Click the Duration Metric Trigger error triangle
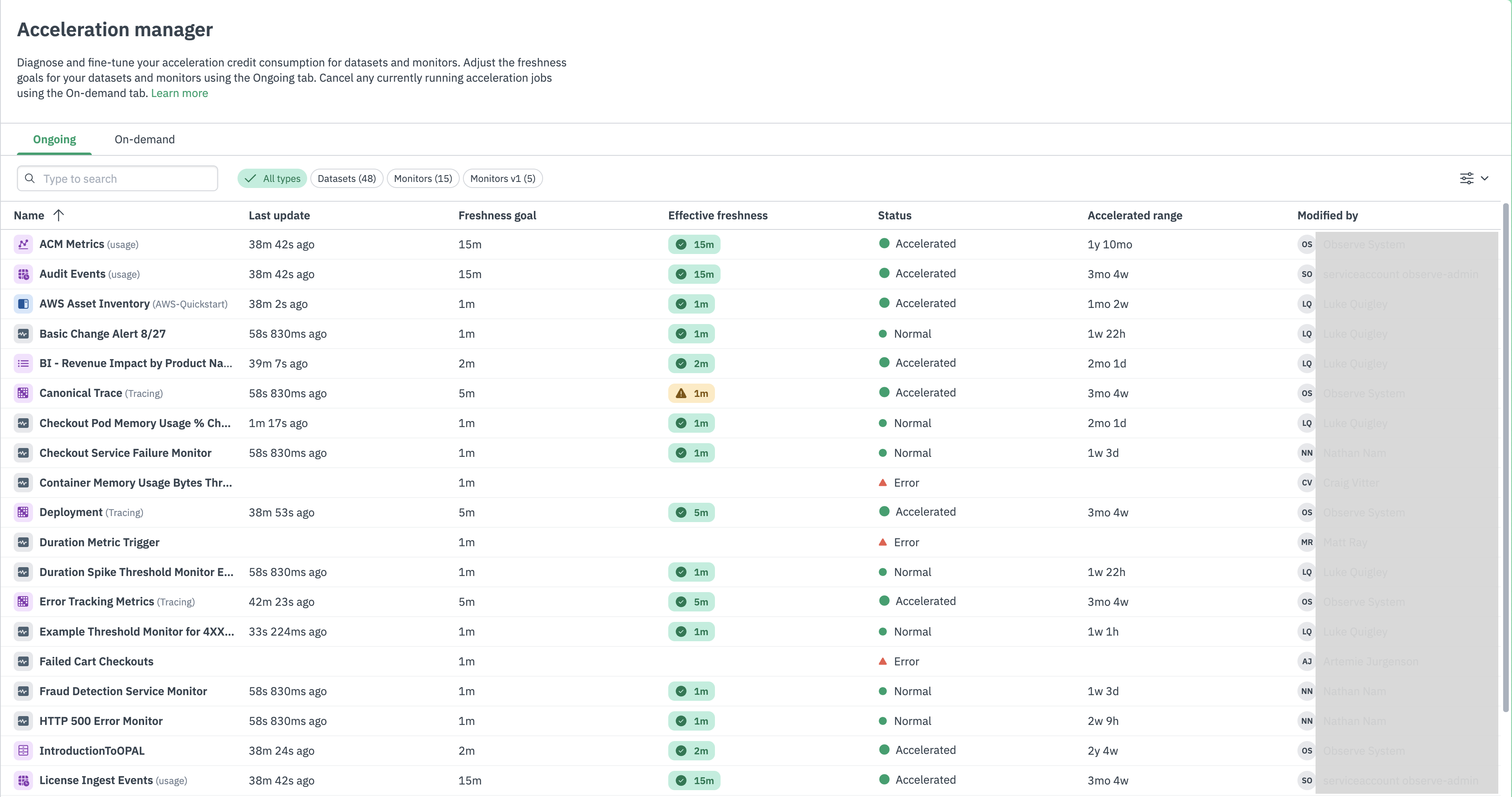 click(x=882, y=542)
